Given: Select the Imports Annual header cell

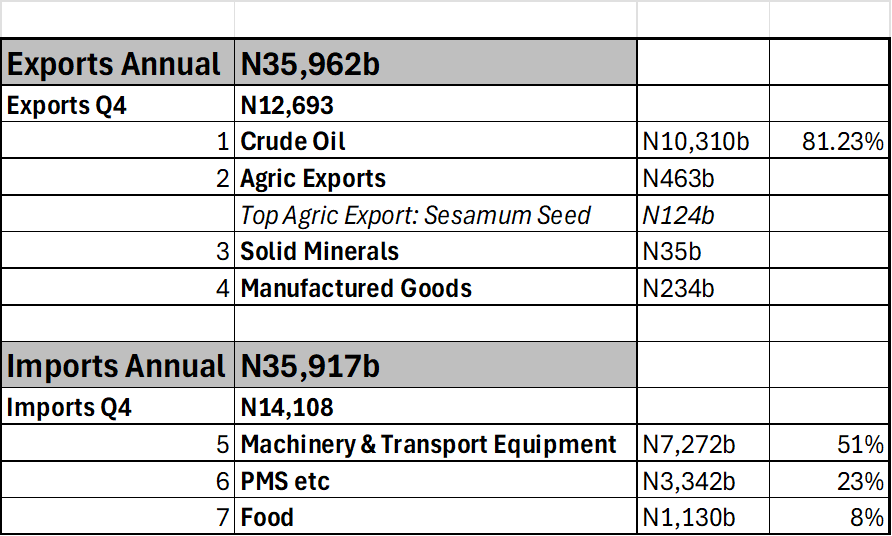Looking at the screenshot, I should pyautogui.click(x=117, y=366).
